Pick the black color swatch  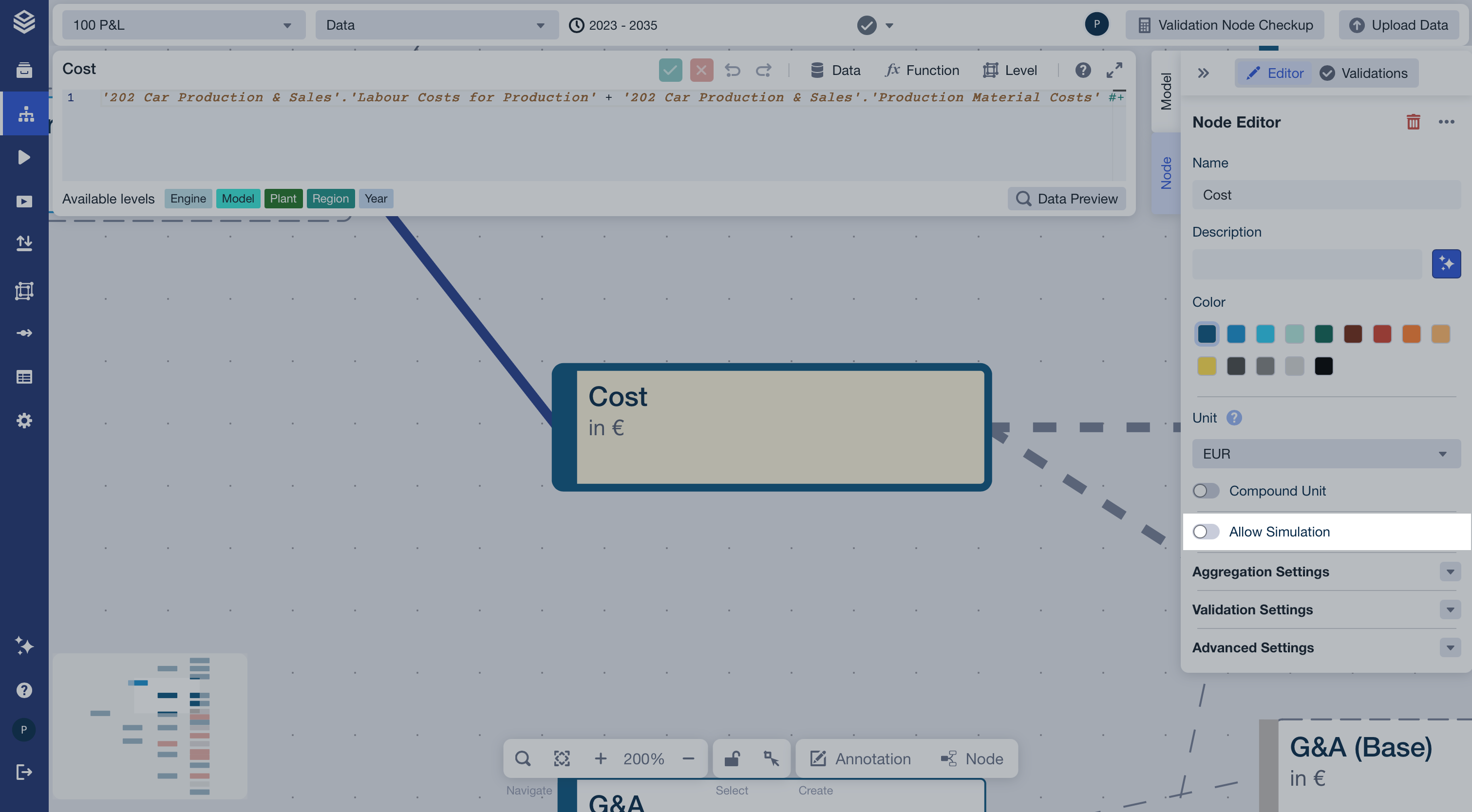coord(1323,366)
